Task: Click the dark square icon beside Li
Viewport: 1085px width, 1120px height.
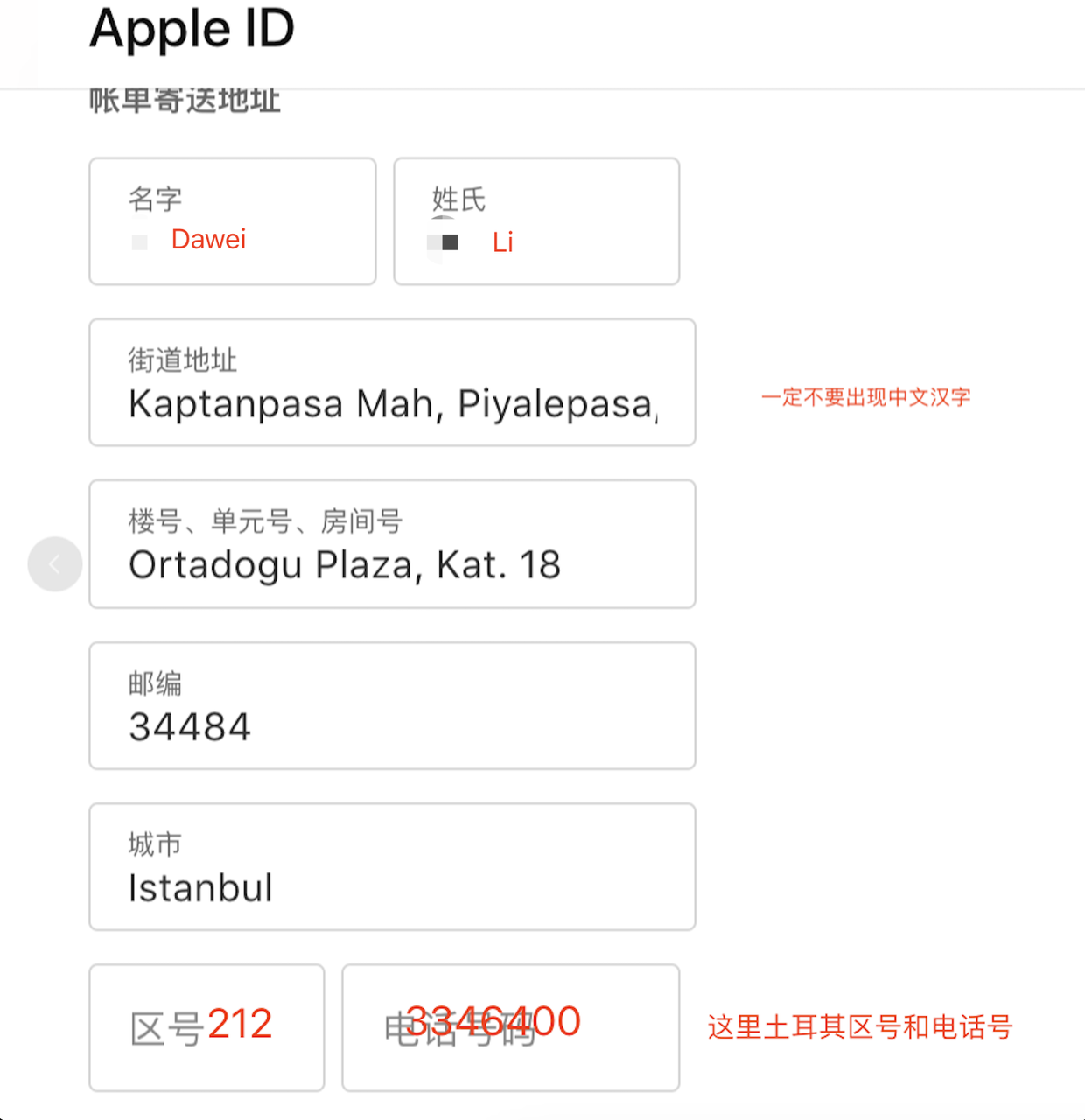Action: click(x=450, y=242)
